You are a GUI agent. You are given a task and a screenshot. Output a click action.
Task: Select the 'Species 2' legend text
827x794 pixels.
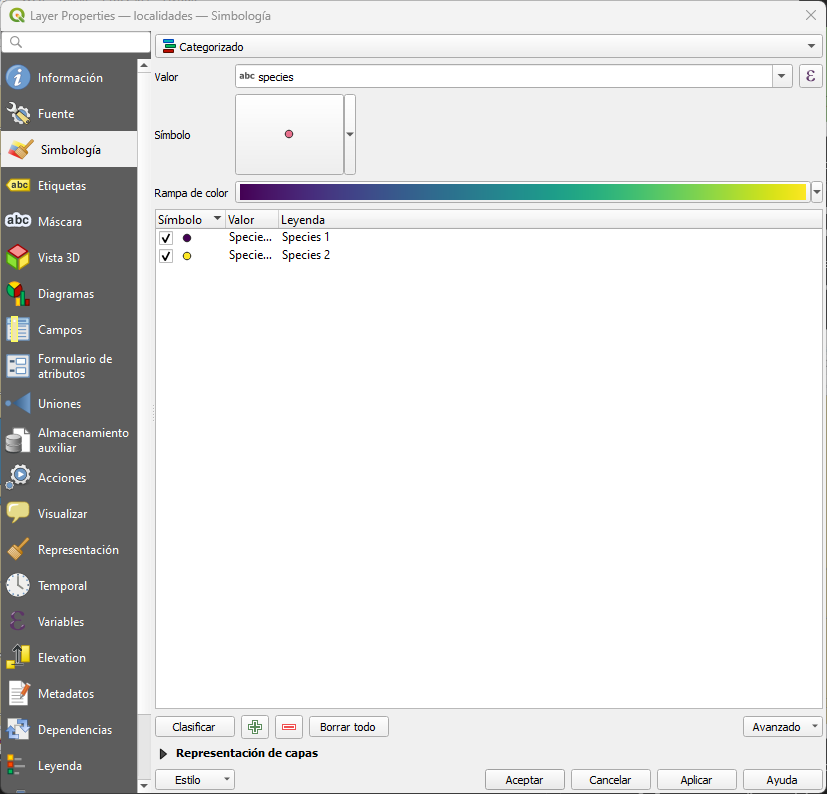[x=306, y=255]
